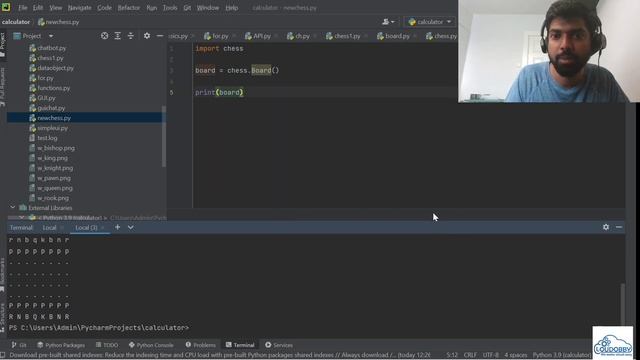Click the Python 3.9 interpreter in status bar
Viewport: 640px width, 360px height.
(x=562, y=355)
